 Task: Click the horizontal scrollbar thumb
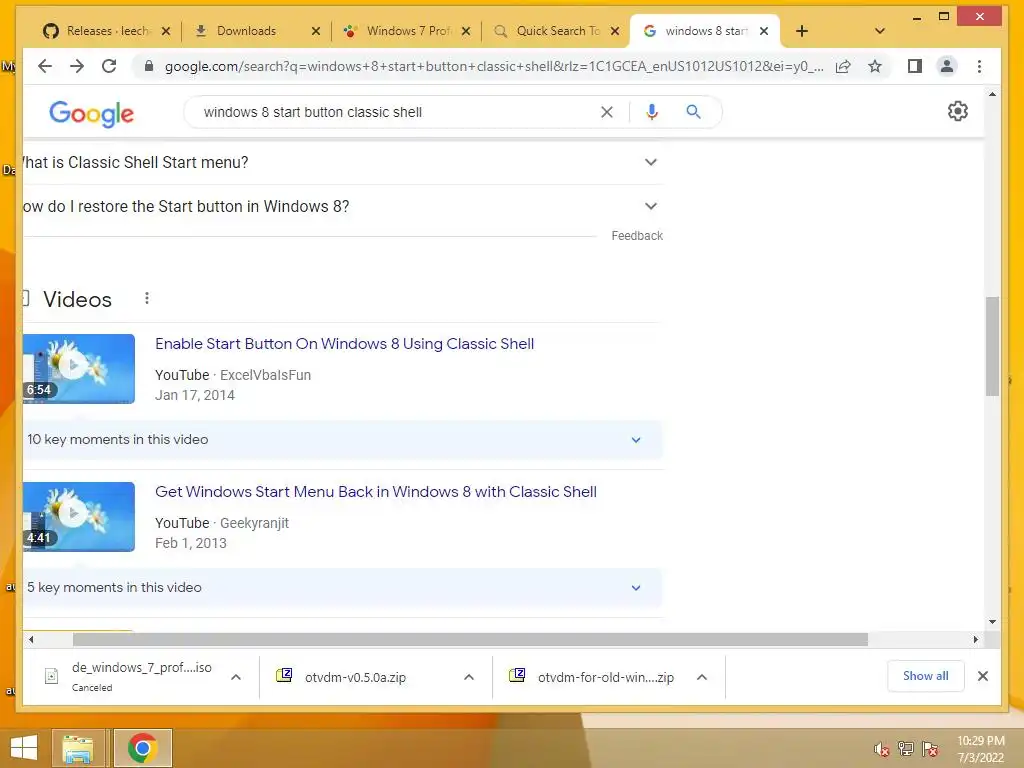point(470,639)
